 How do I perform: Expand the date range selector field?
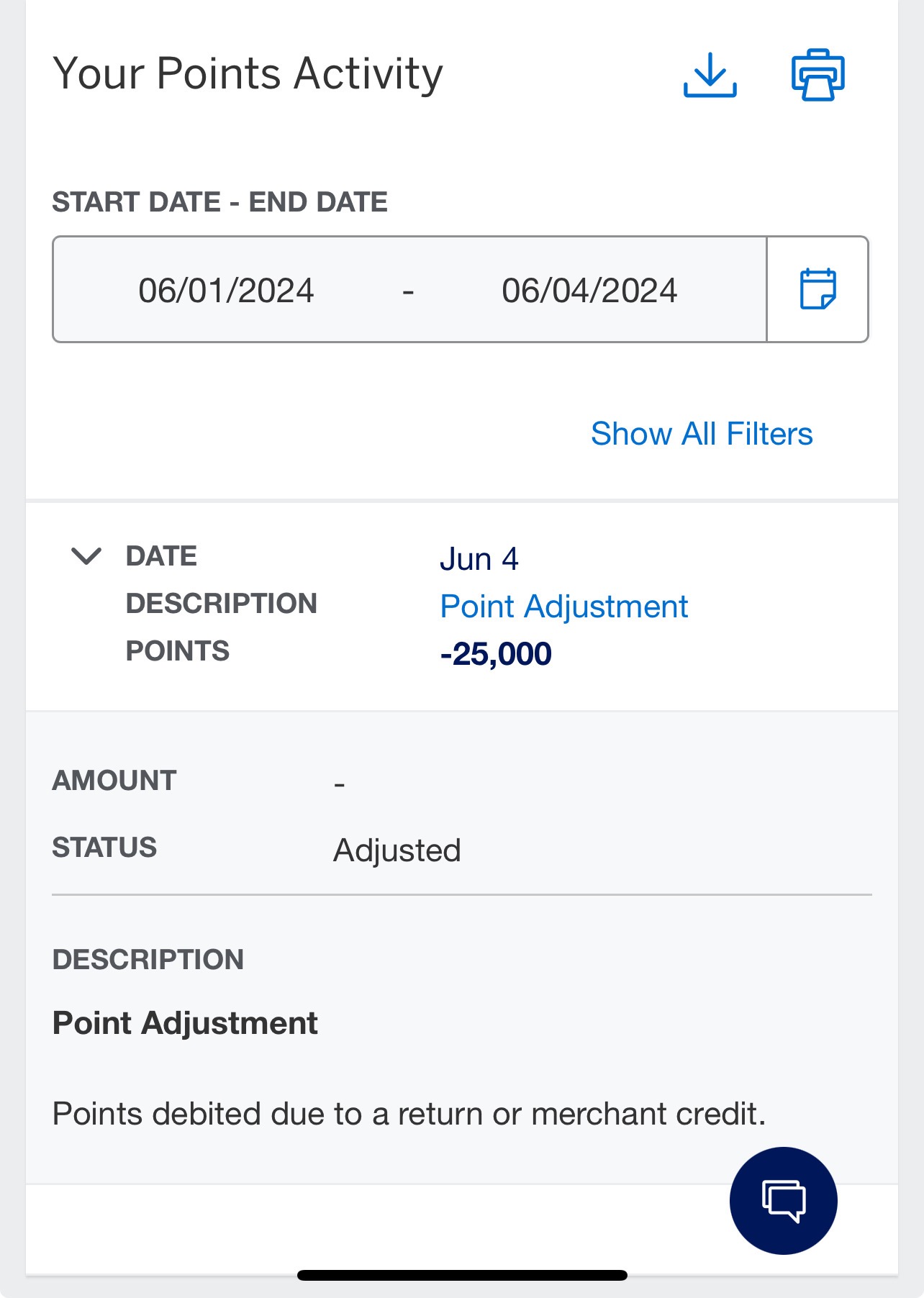coord(409,289)
